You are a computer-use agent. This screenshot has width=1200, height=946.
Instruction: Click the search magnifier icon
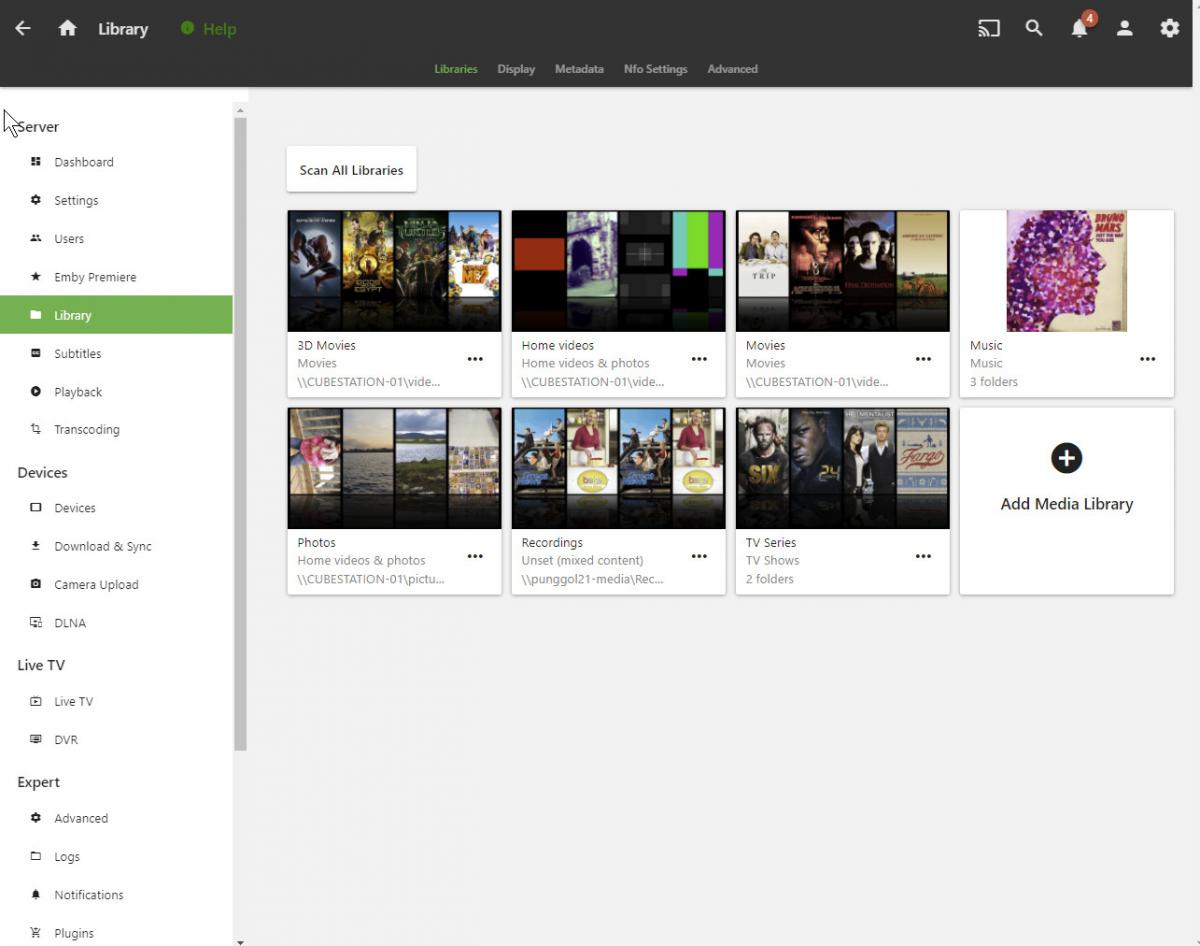(1034, 29)
